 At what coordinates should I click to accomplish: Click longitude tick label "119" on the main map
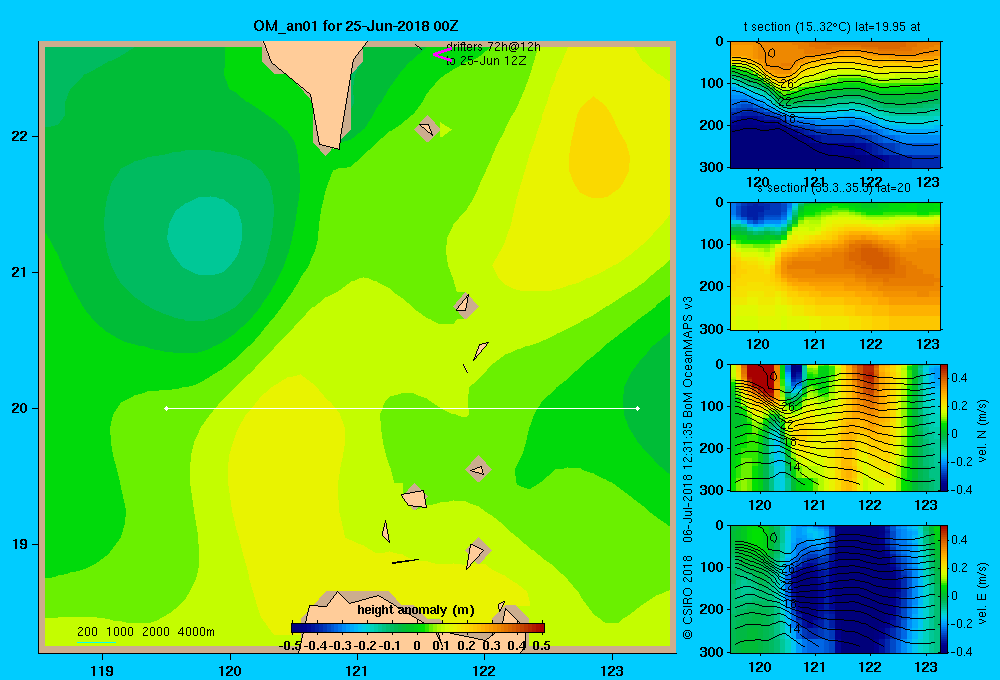coord(102,670)
